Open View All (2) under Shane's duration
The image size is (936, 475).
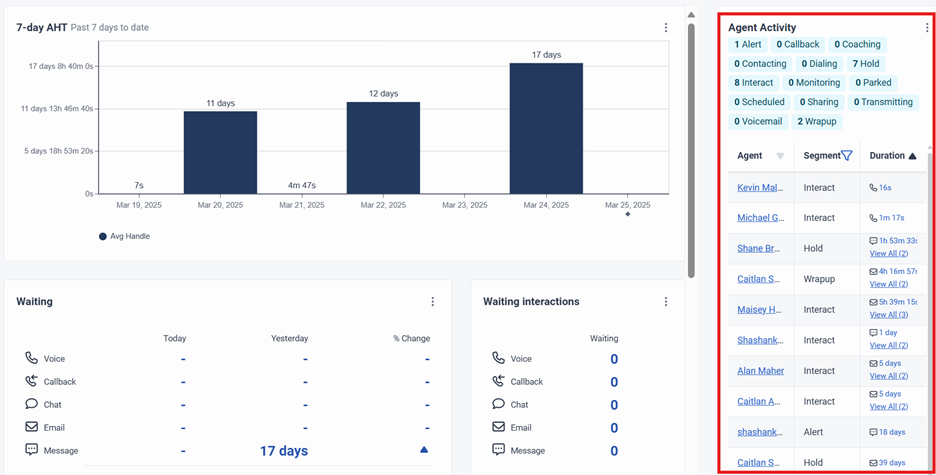pyautogui.click(x=889, y=254)
